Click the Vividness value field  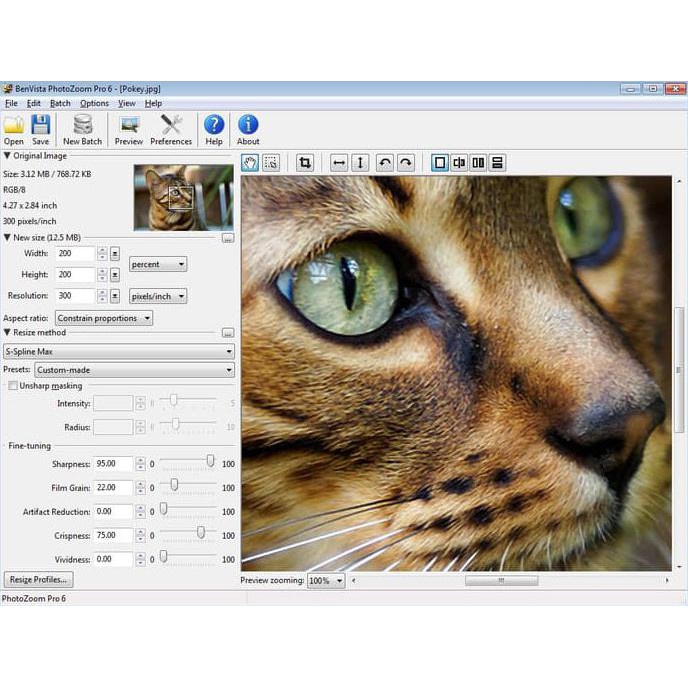[x=113, y=559]
